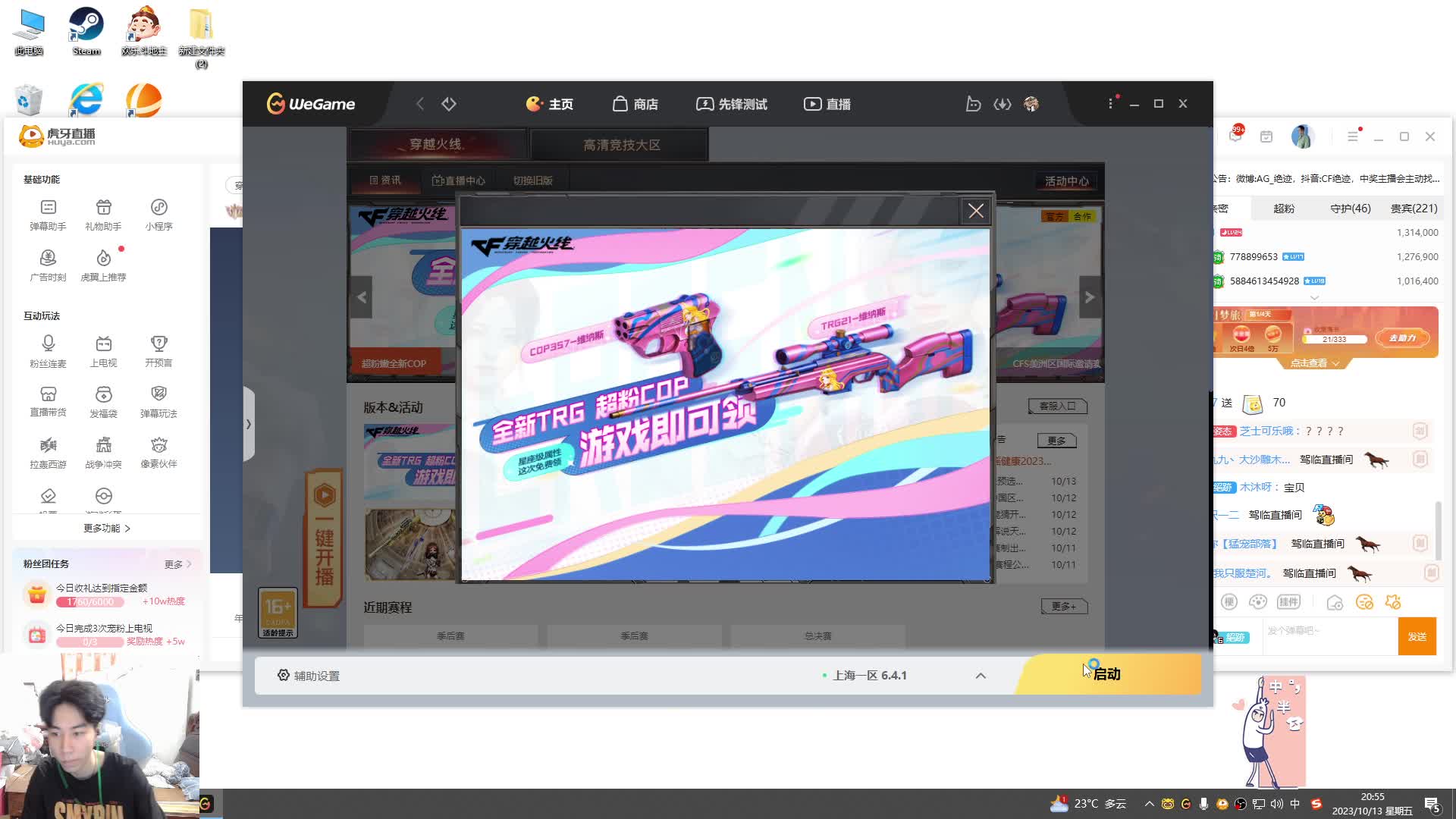Open volume control in system tray

pos(1276,804)
